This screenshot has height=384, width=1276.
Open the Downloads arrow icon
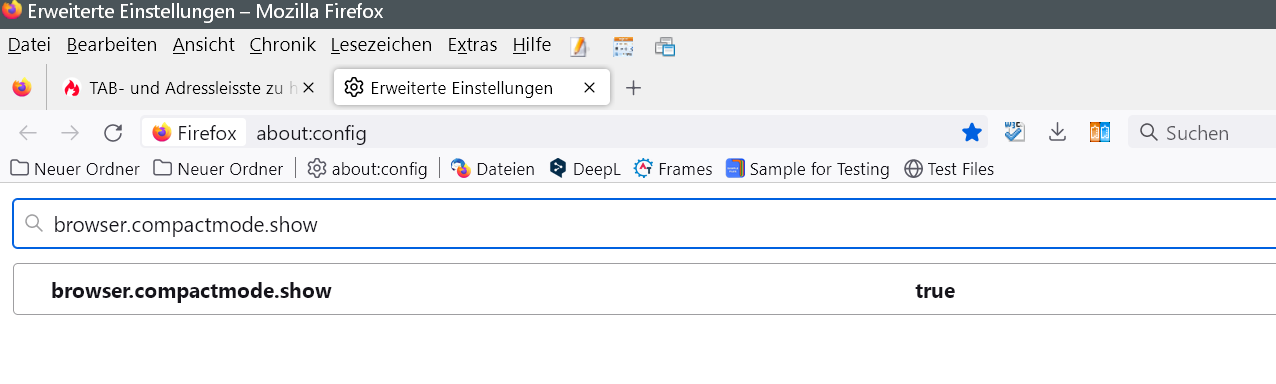(x=1057, y=132)
